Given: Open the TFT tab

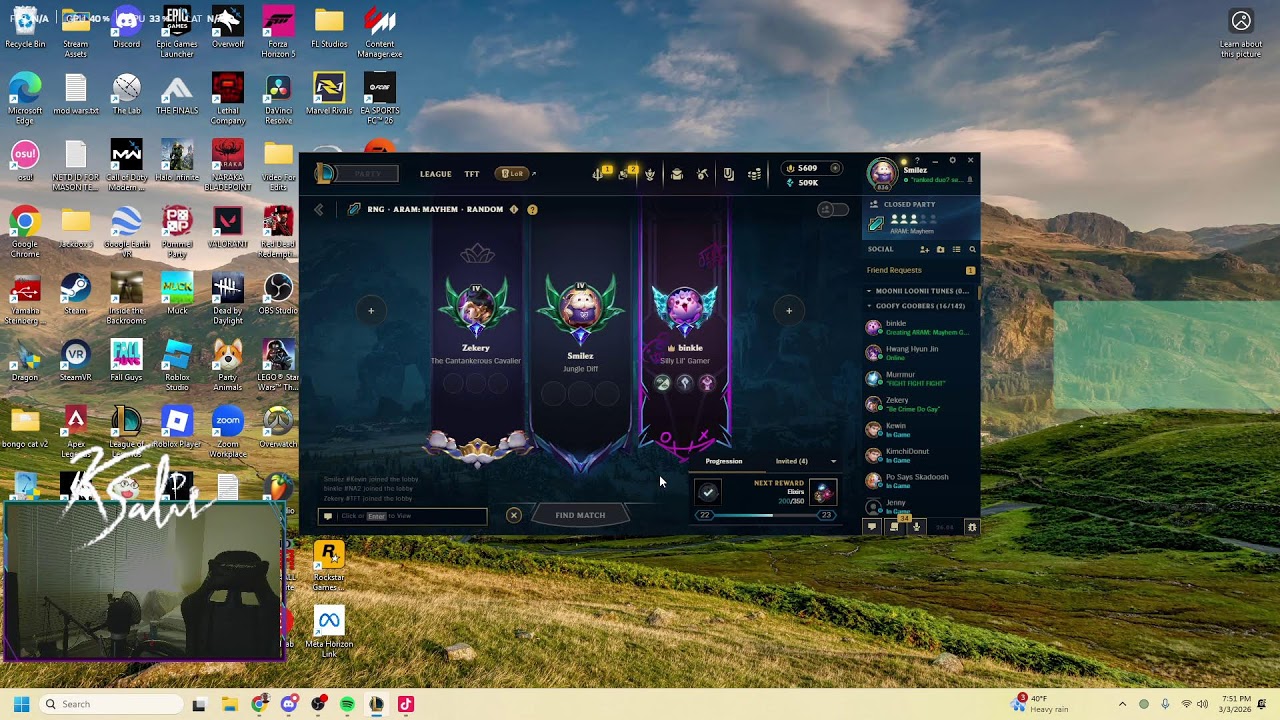Looking at the screenshot, I should click(472, 174).
